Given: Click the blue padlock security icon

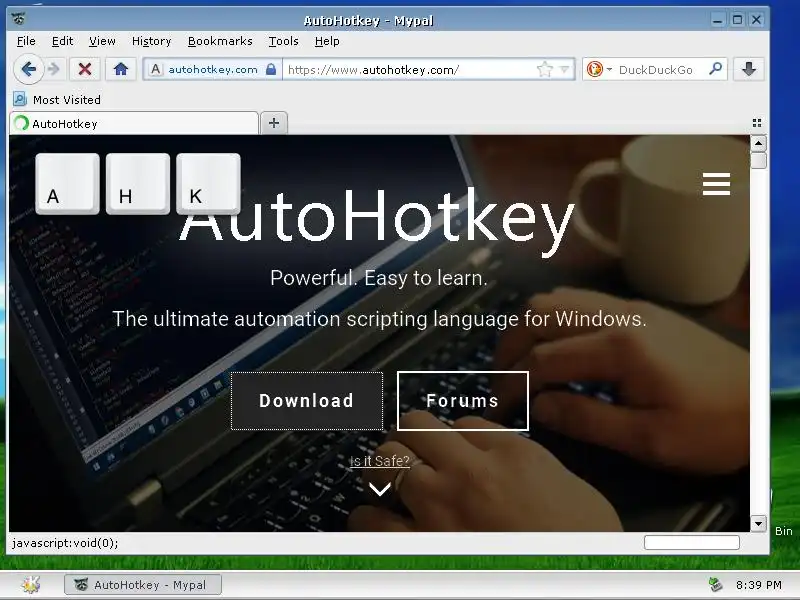Looking at the screenshot, I should pyautogui.click(x=271, y=69).
